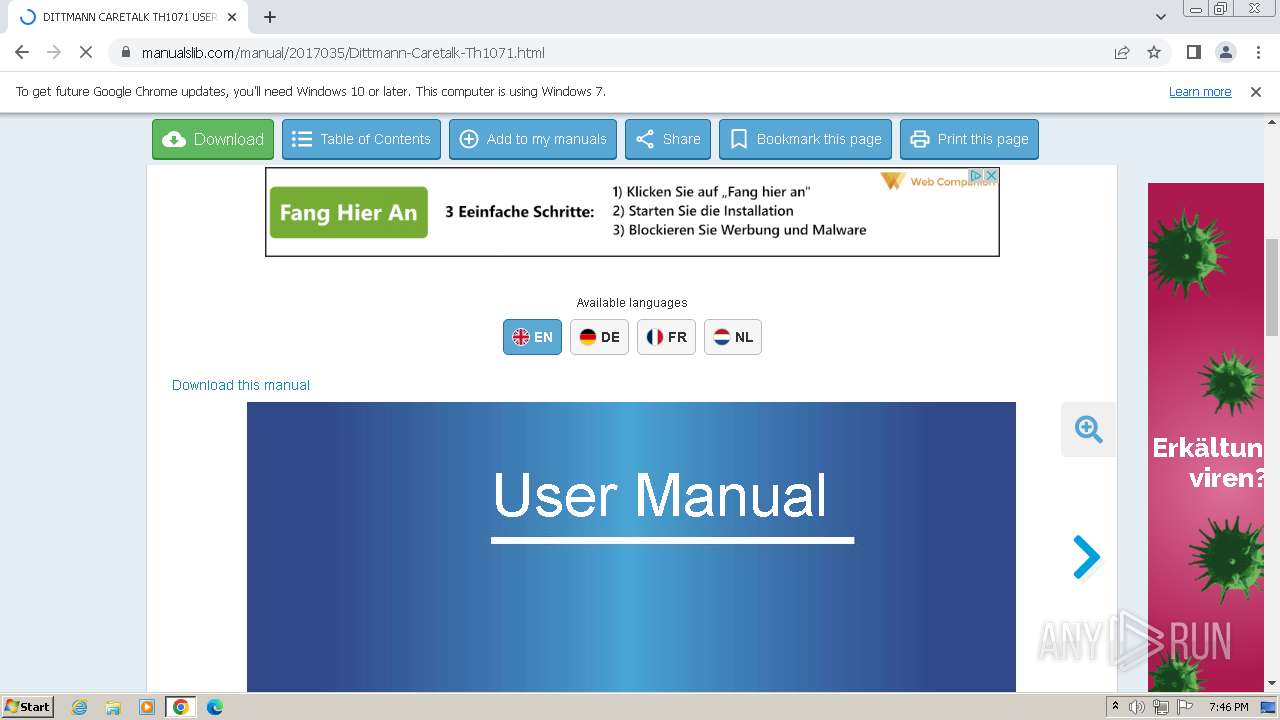The width and height of the screenshot is (1280, 720).
Task: Click the Fang Hier An ad button
Action: click(348, 212)
